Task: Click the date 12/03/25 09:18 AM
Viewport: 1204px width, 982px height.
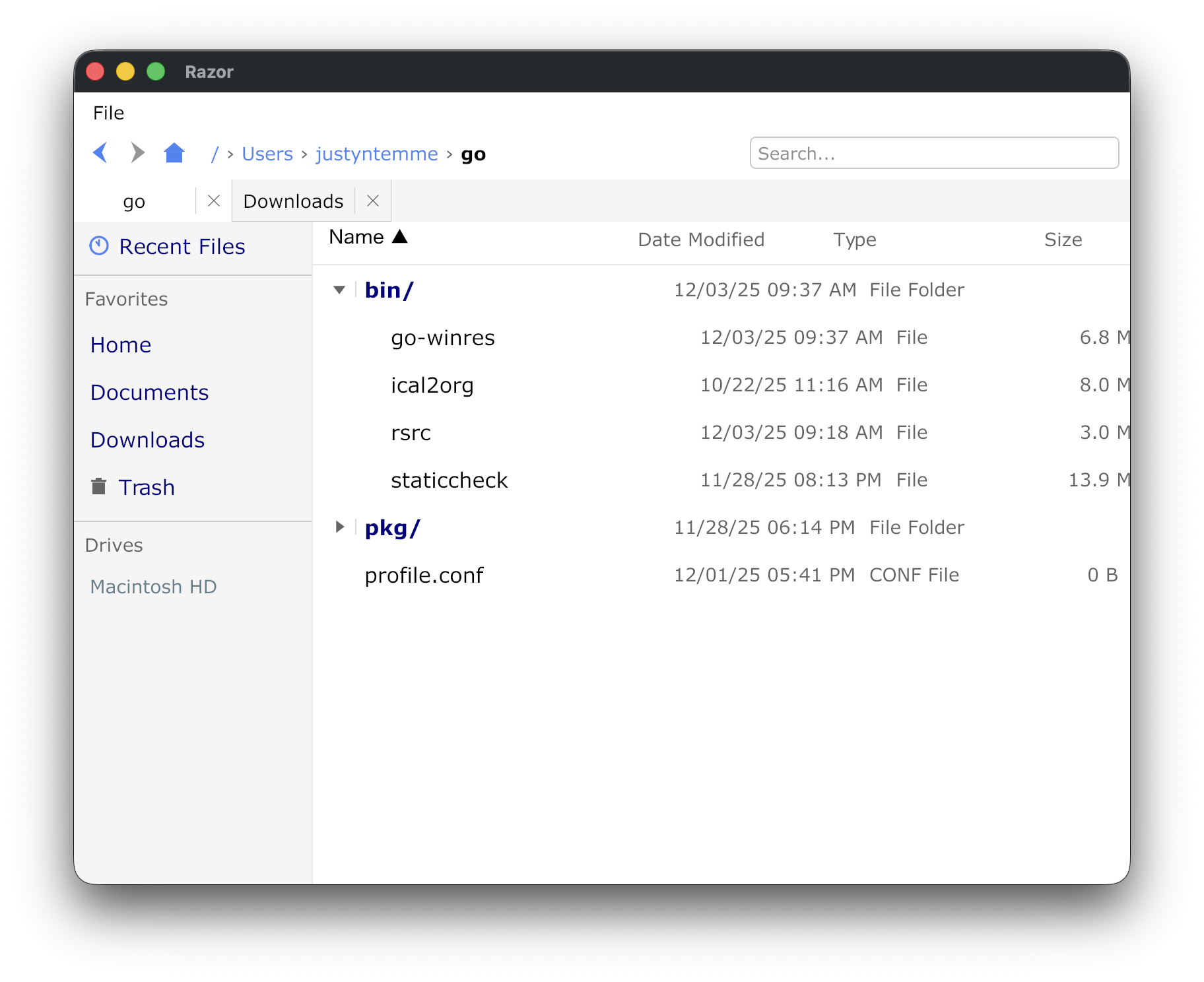Action: coord(791,432)
